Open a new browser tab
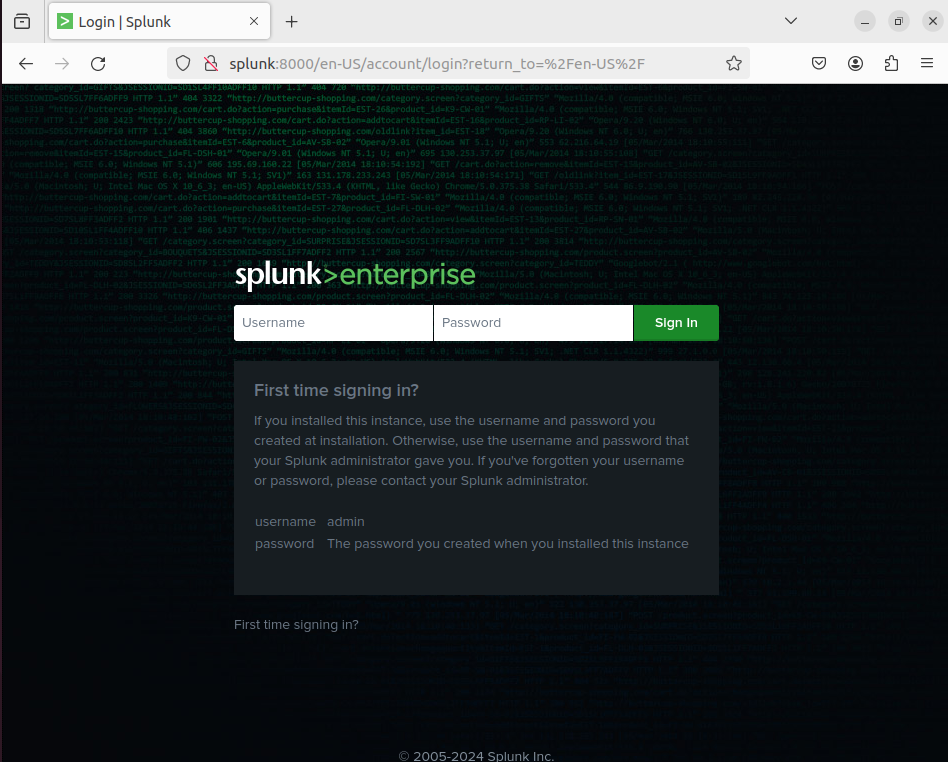 292,21
